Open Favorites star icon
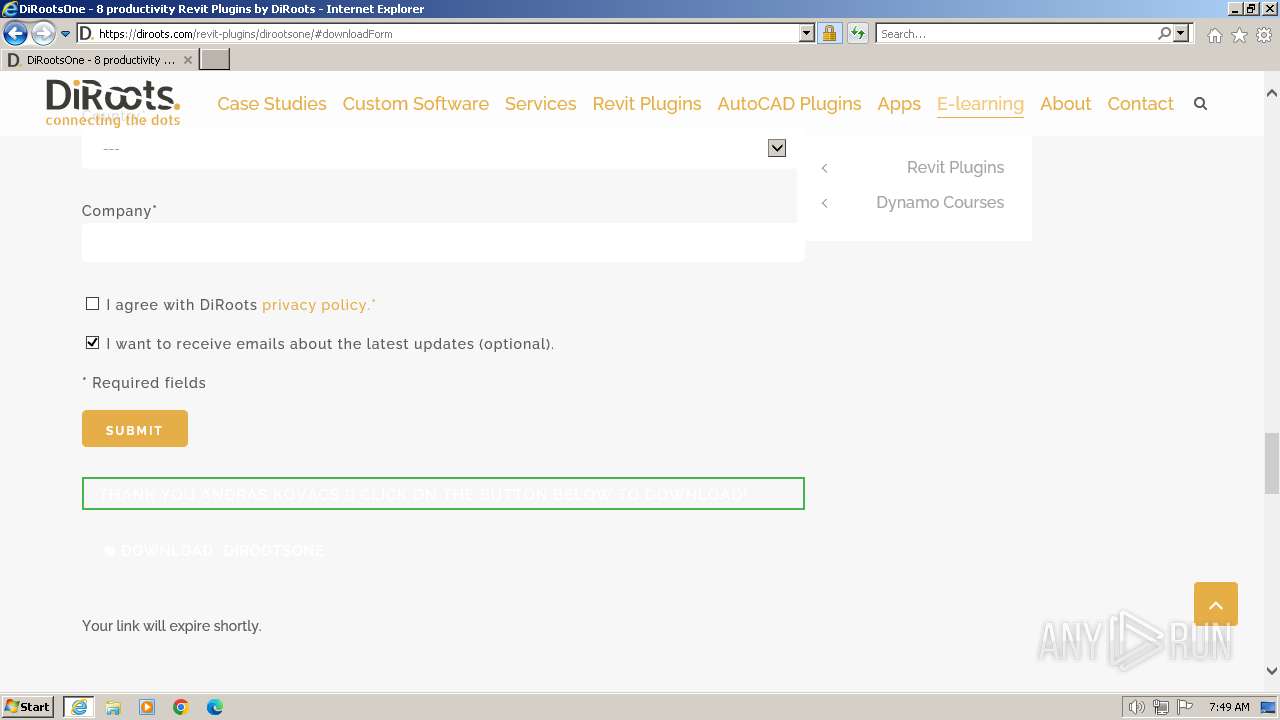 coord(1239,35)
